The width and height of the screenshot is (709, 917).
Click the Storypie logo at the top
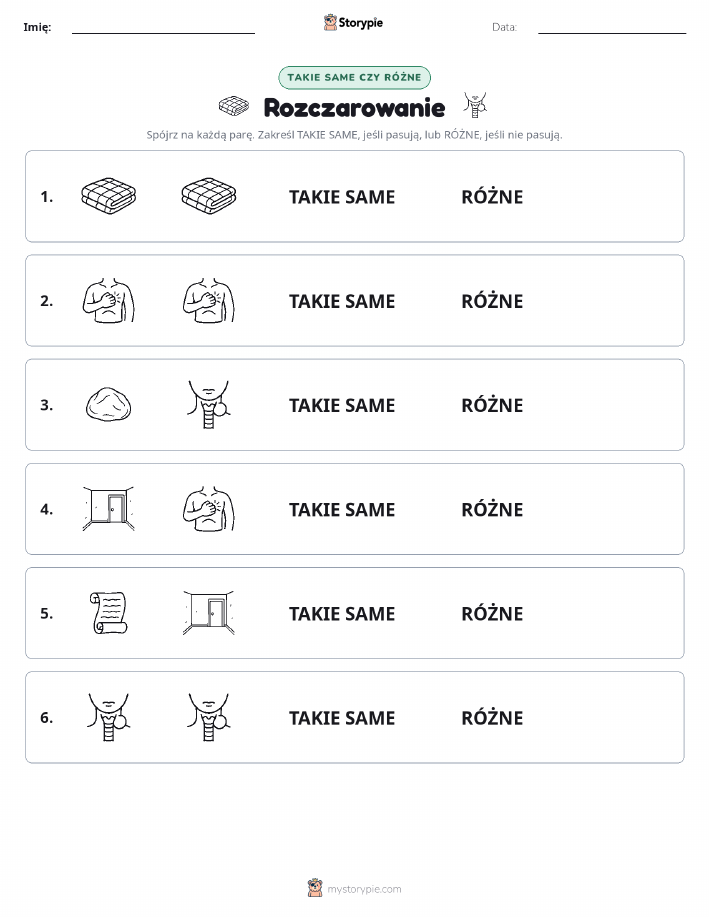[x=353, y=23]
